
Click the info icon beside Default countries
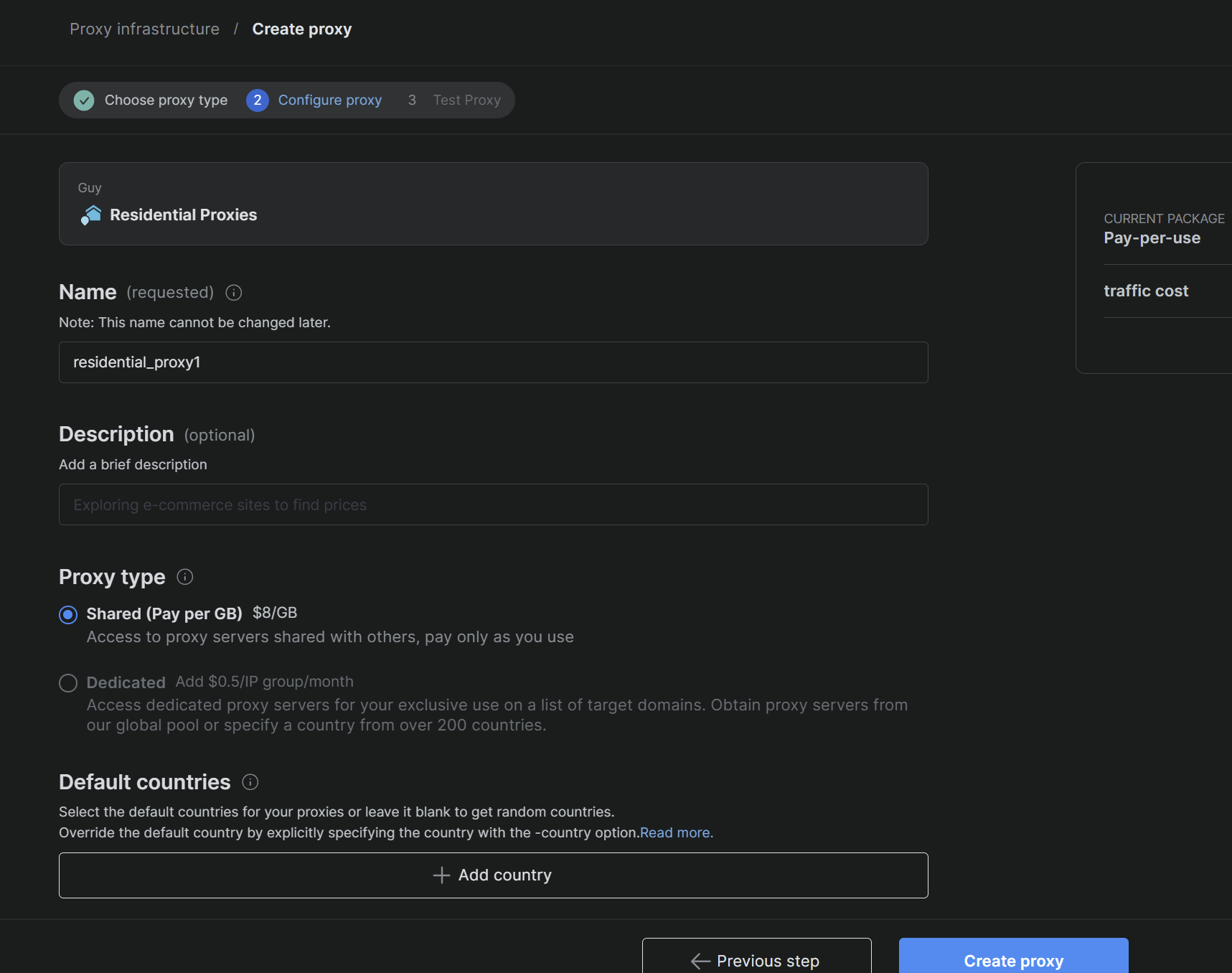pos(250,782)
